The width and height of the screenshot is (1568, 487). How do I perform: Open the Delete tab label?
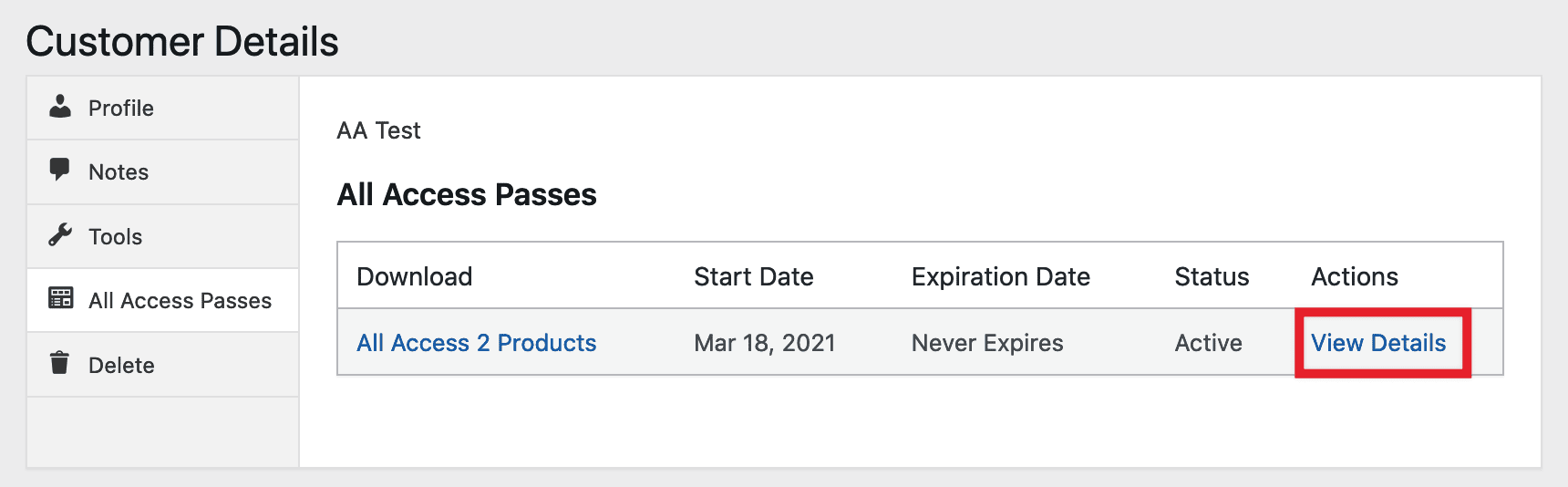[x=121, y=366]
